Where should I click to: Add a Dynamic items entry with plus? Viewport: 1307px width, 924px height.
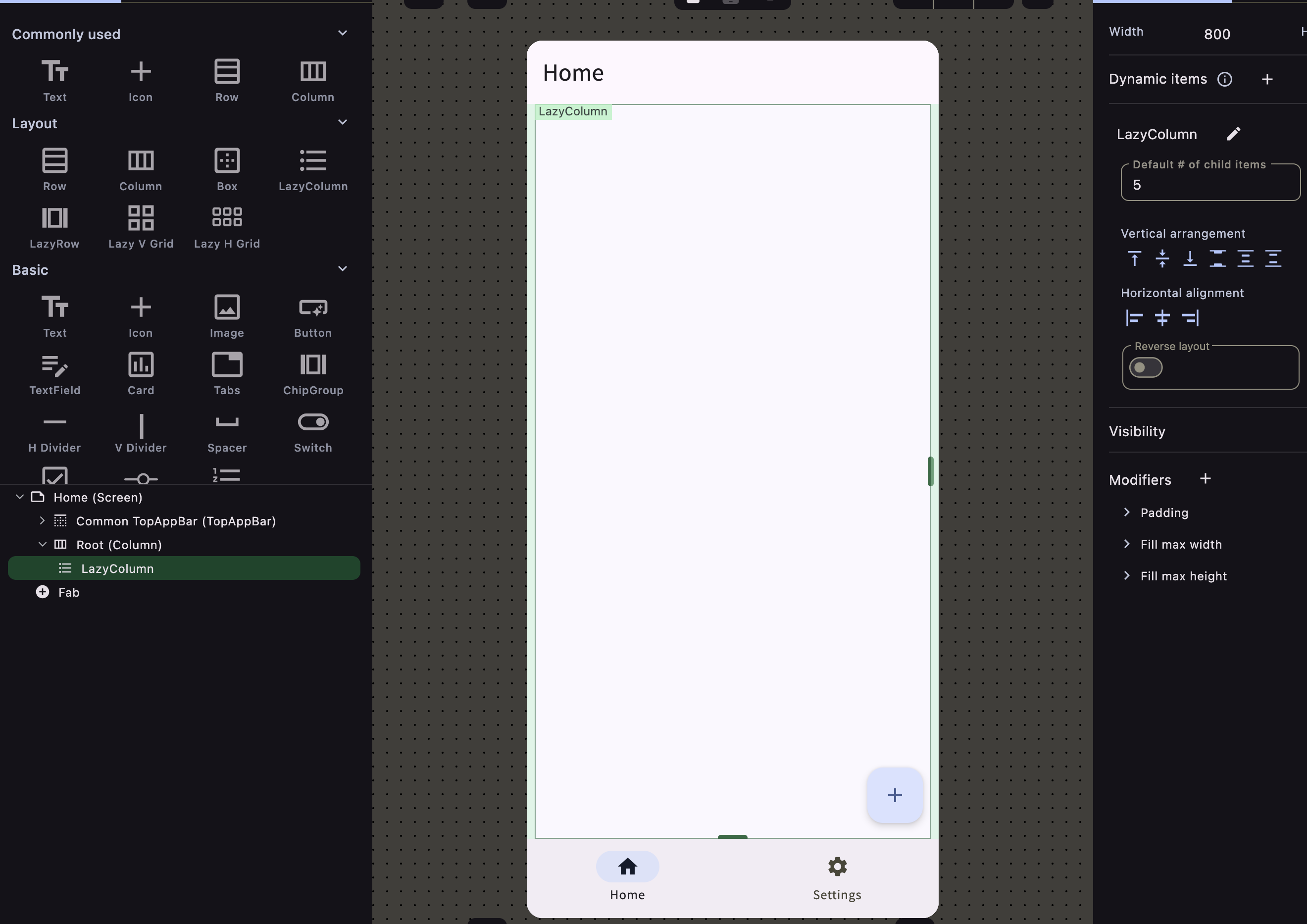(x=1266, y=79)
